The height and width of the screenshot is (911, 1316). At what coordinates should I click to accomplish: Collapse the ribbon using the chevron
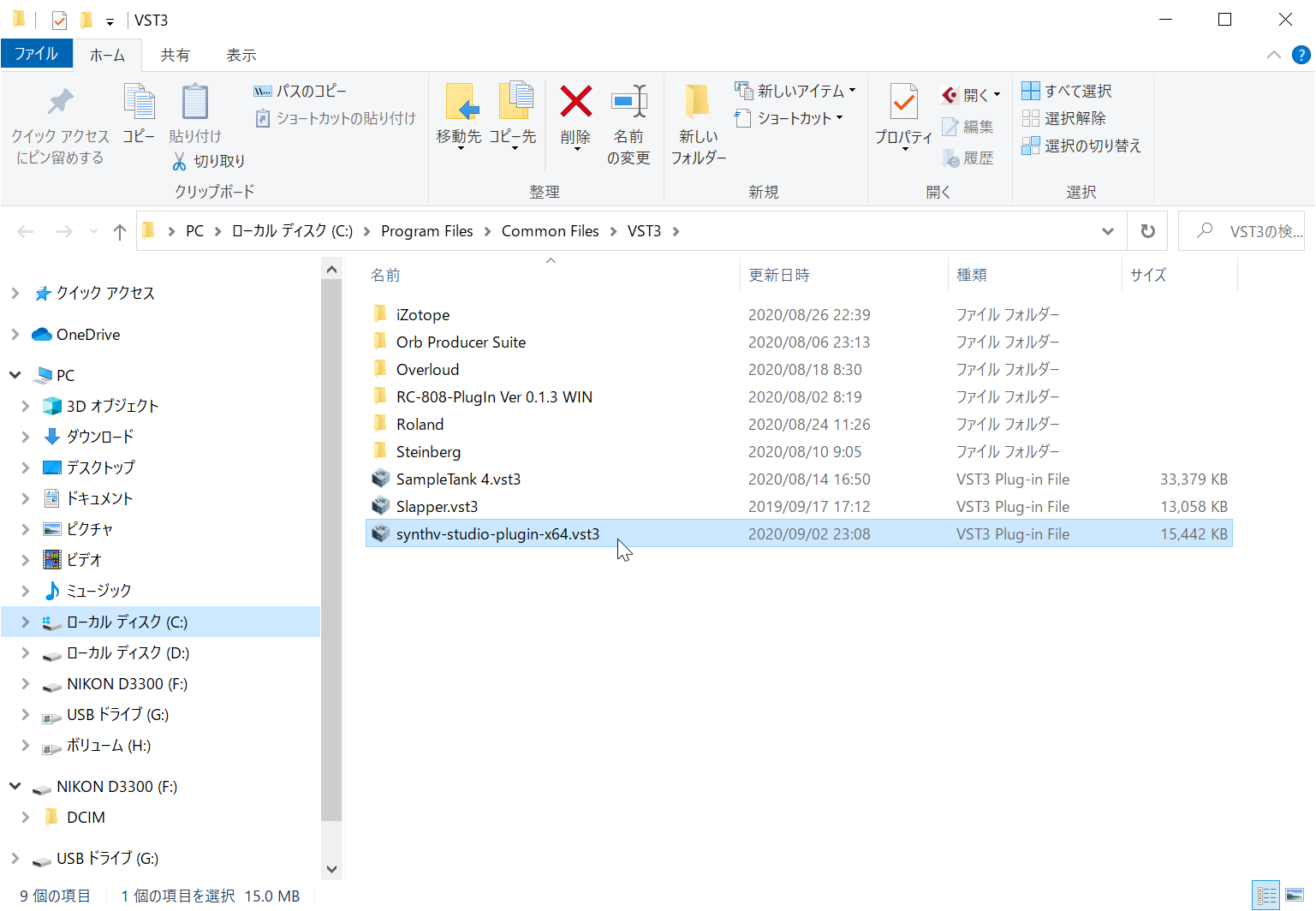[1273, 55]
